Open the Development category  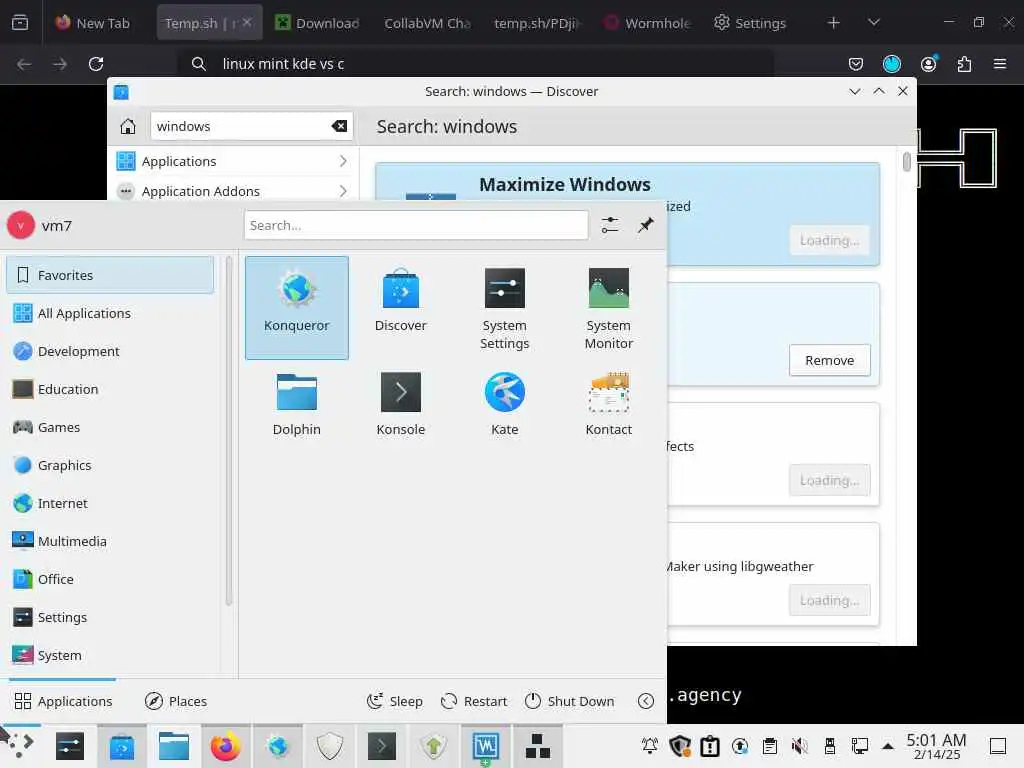(x=110, y=351)
